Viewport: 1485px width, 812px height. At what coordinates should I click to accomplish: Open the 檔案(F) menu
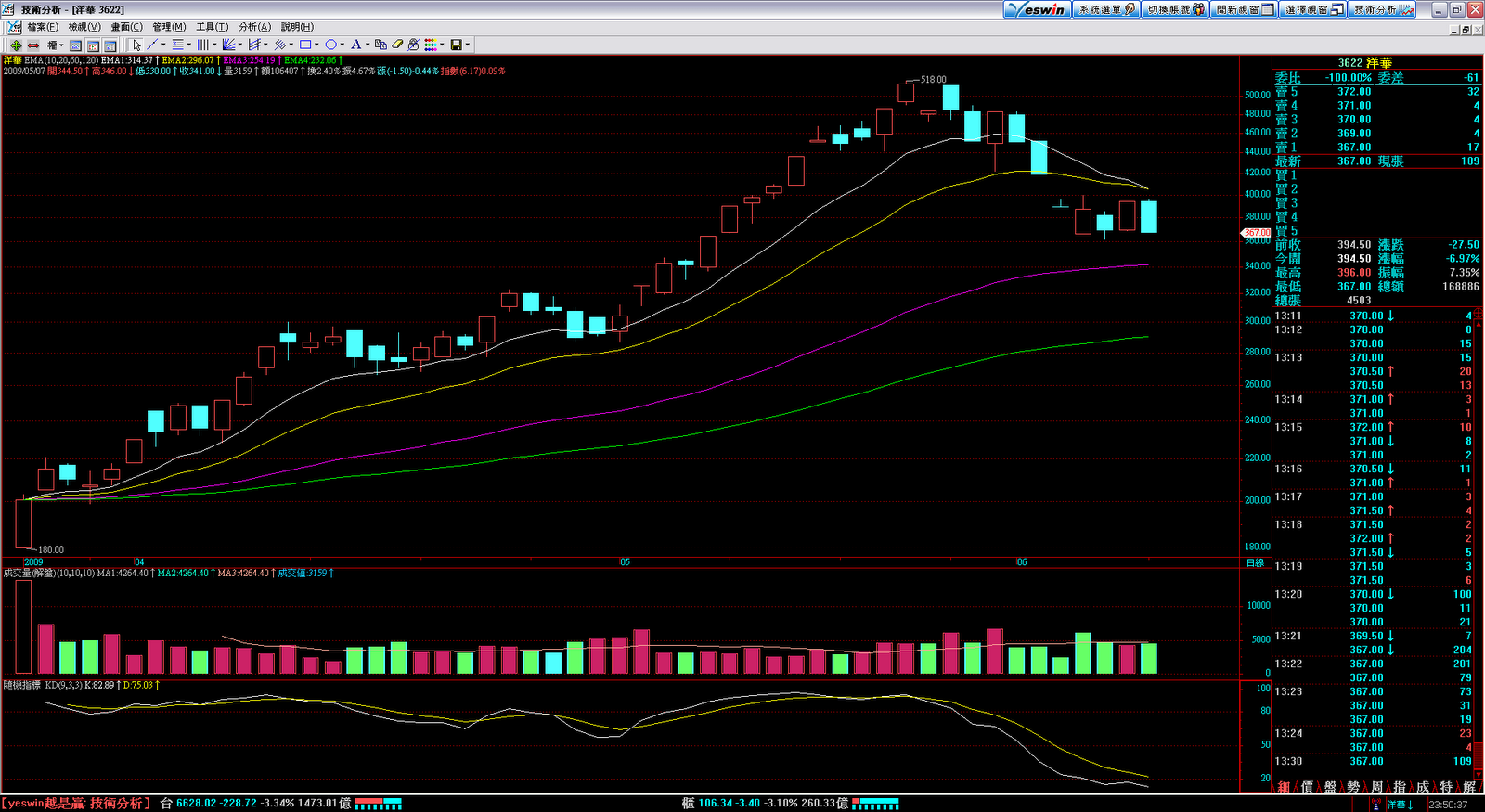tap(43, 27)
